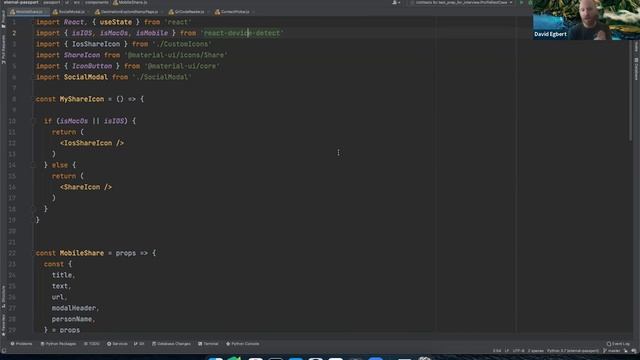Click the David Egbert webcam thumbnail
The height and width of the screenshot is (360, 640).
(x=586, y=20)
